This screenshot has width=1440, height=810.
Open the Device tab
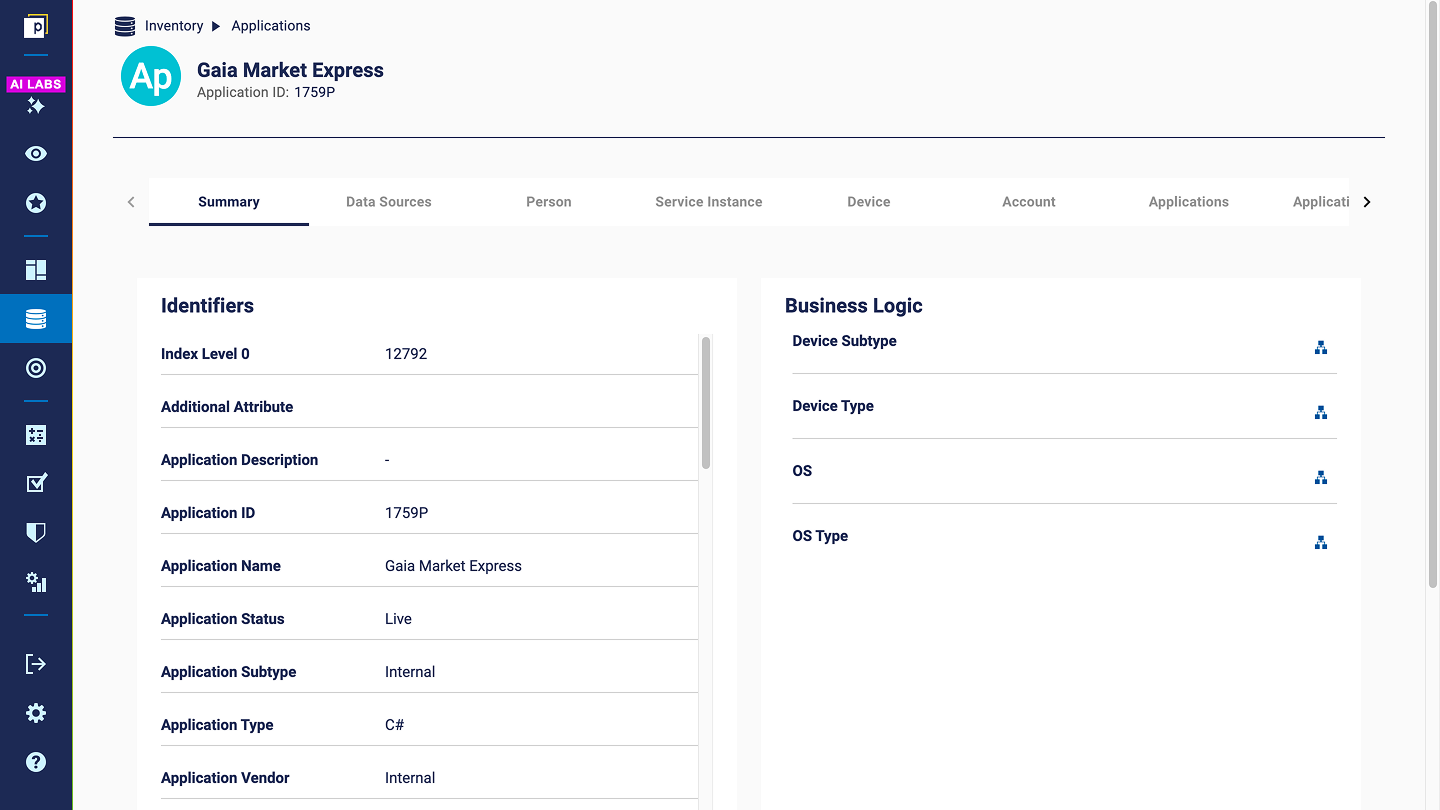[x=869, y=202]
